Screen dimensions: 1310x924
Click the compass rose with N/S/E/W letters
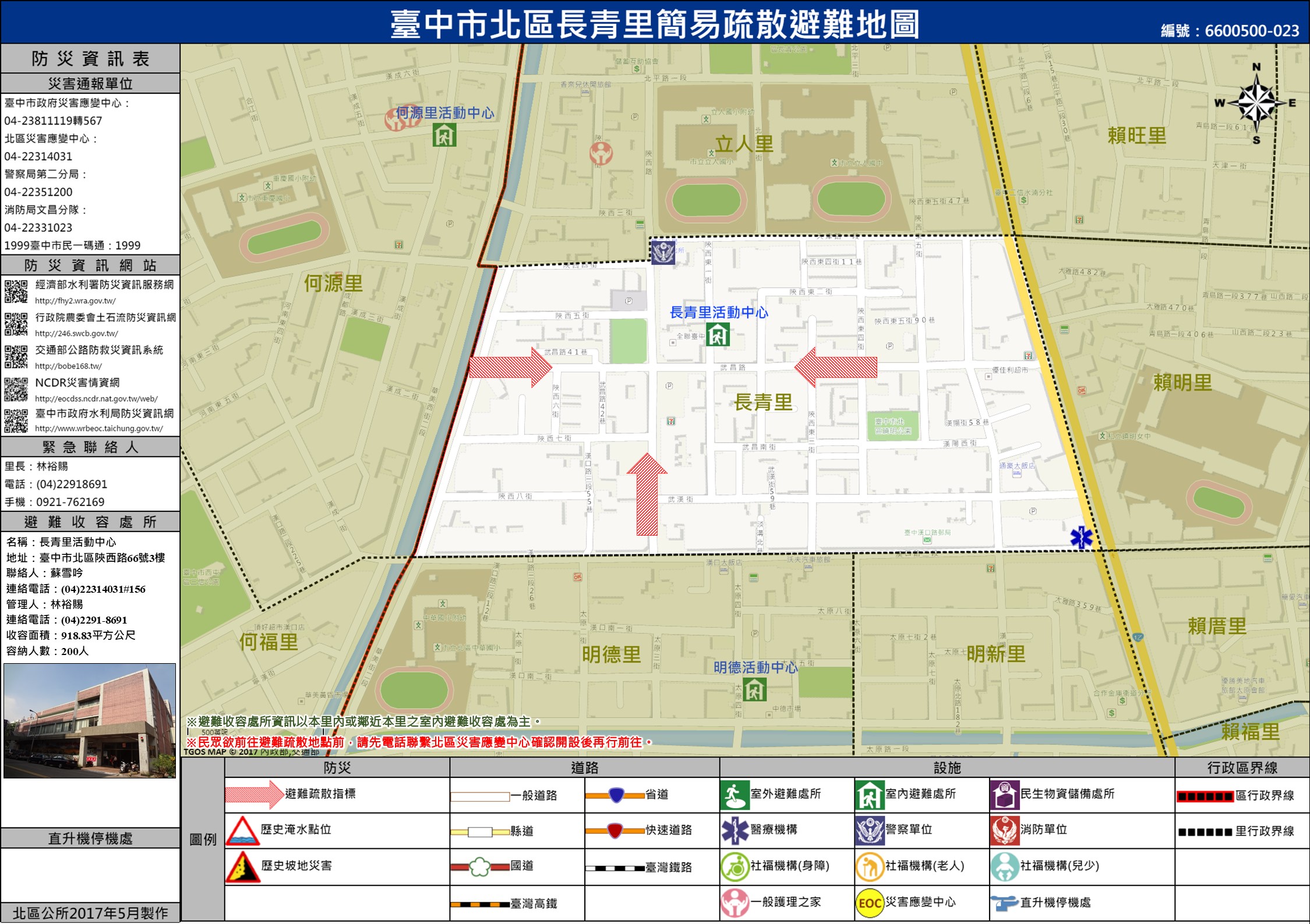pos(1256,104)
